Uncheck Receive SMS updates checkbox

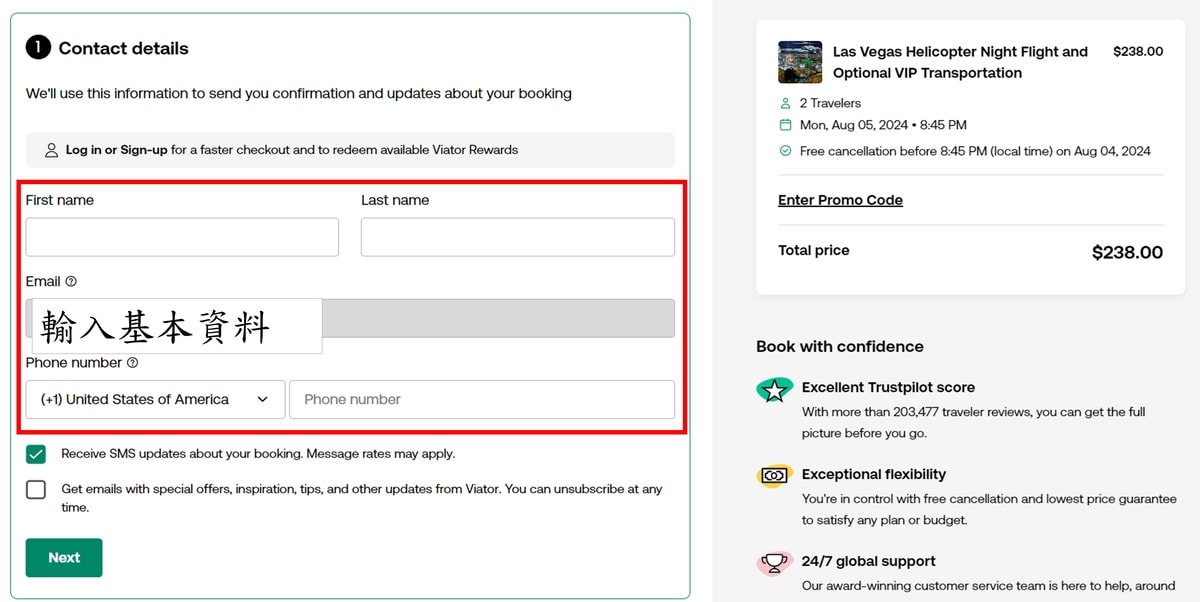pyautogui.click(x=36, y=454)
